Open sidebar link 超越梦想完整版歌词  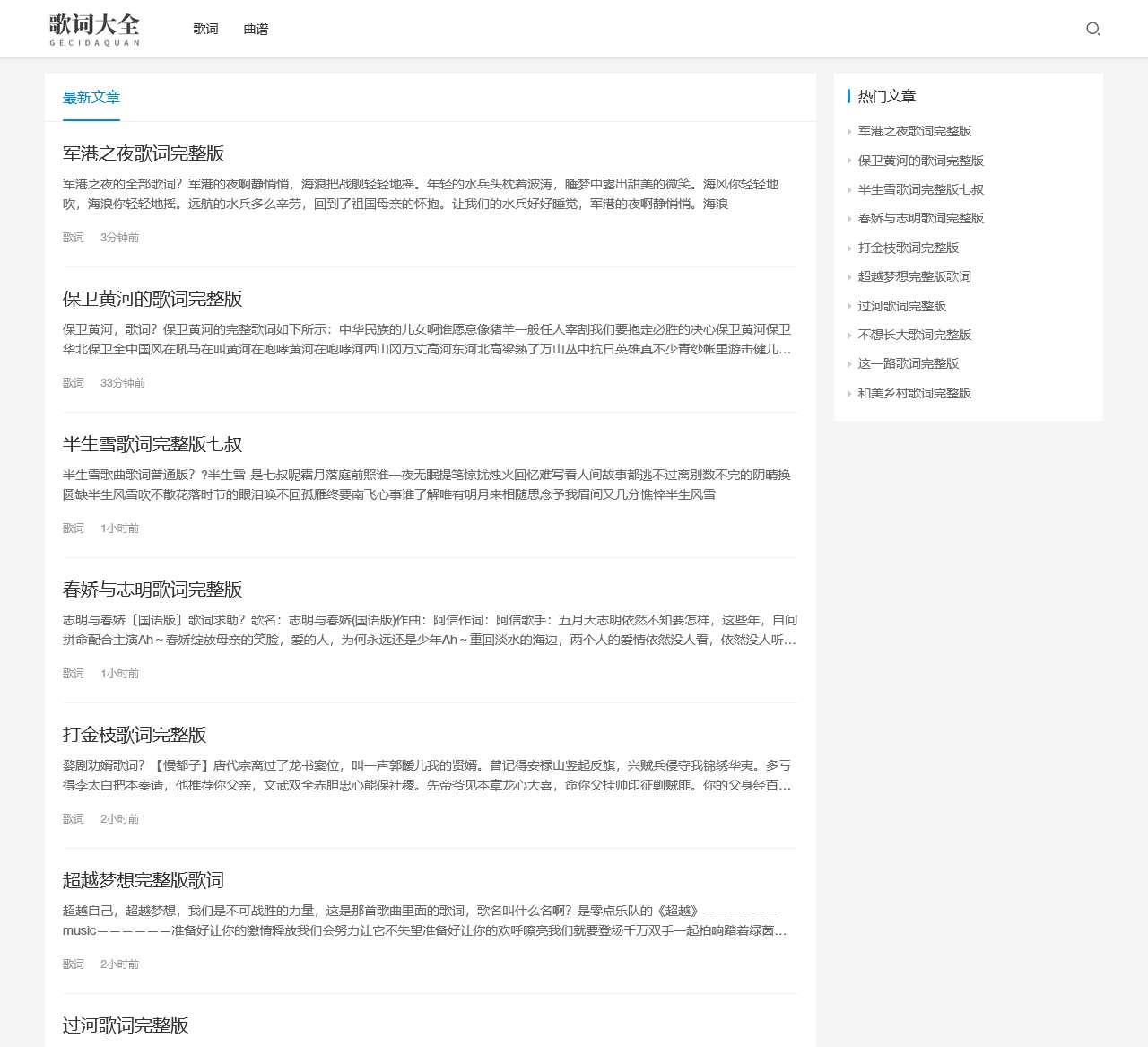pyautogui.click(x=915, y=276)
